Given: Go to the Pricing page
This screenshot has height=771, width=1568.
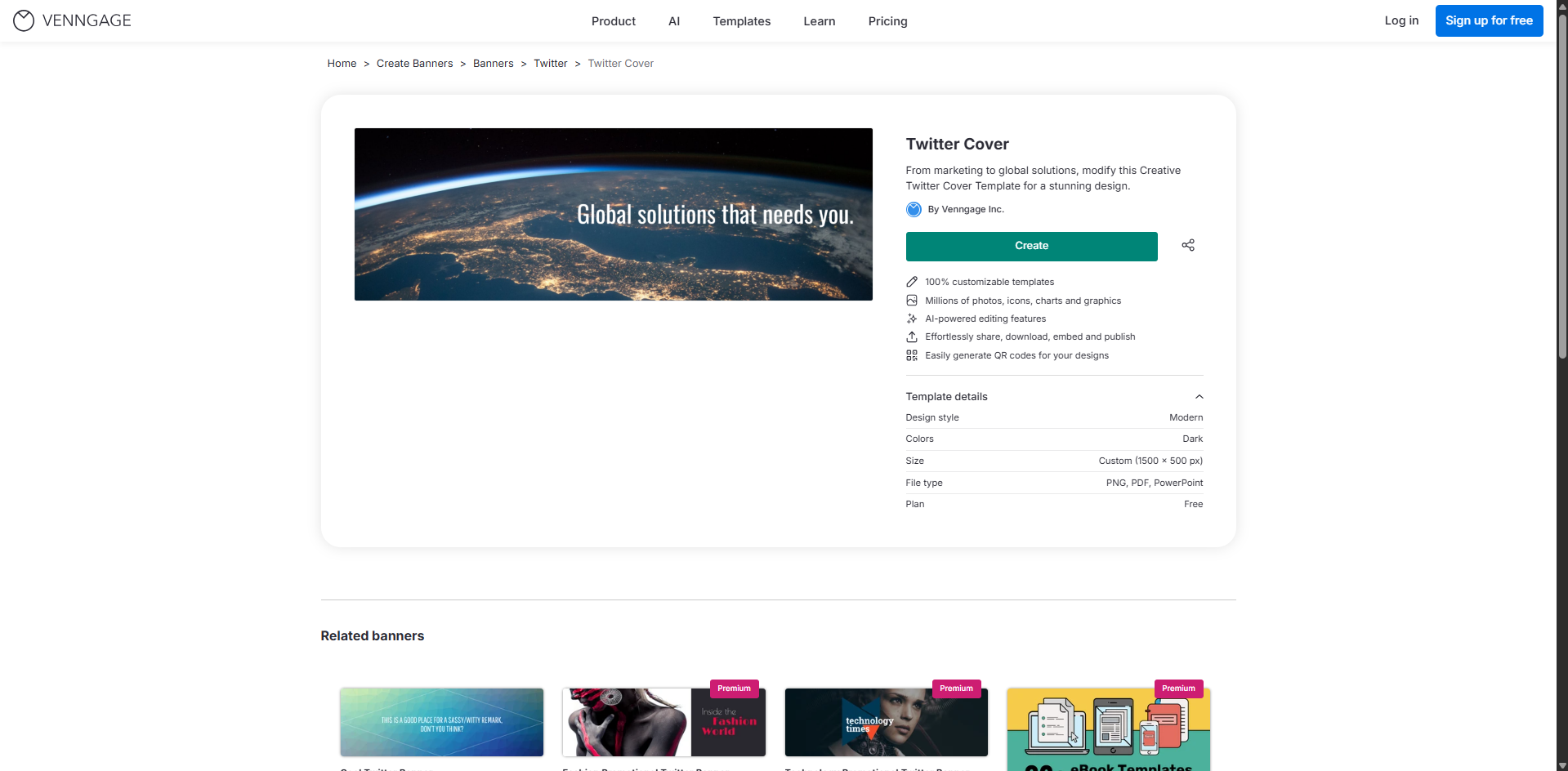Looking at the screenshot, I should coord(888,21).
